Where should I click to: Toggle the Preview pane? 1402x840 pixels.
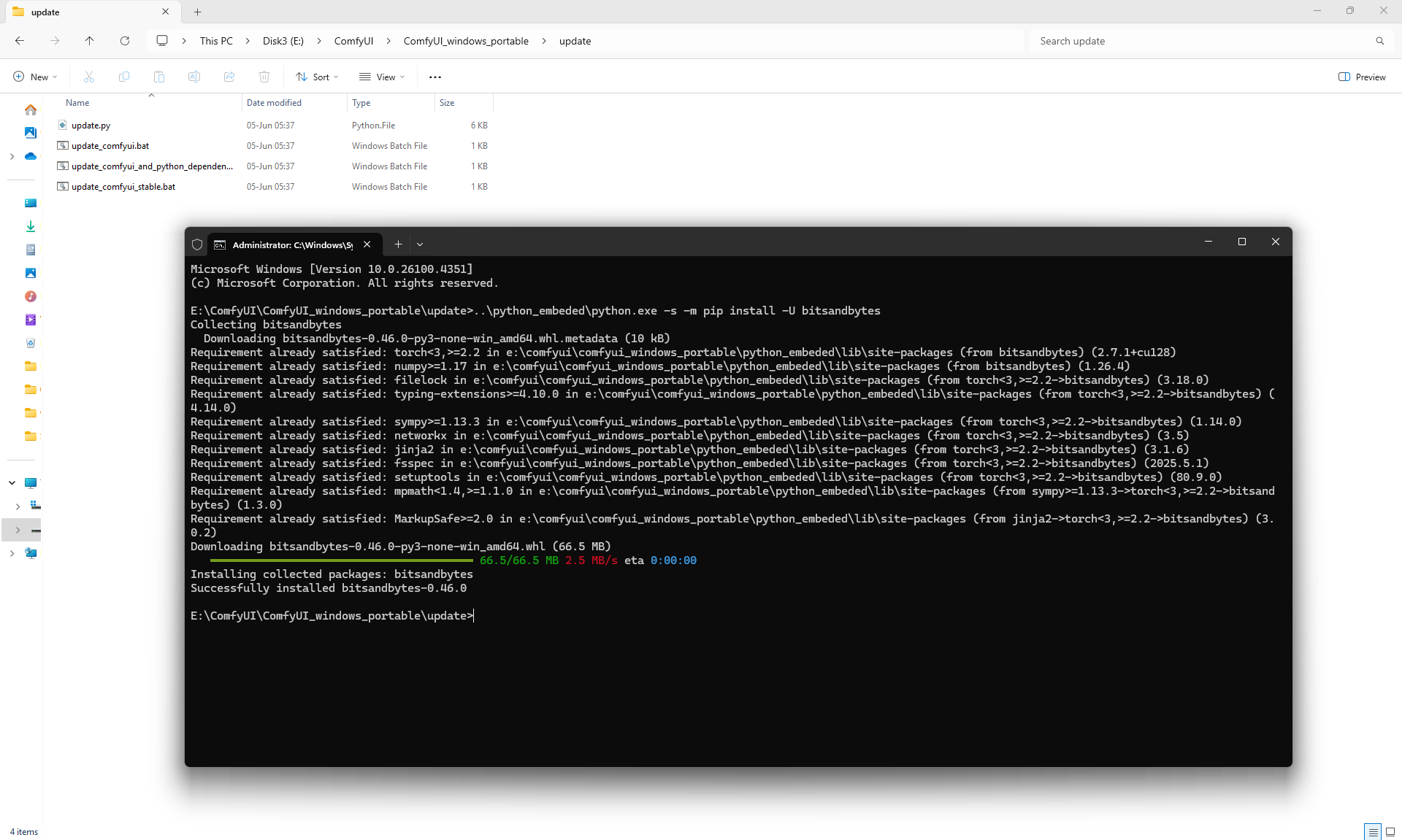[x=1362, y=77]
